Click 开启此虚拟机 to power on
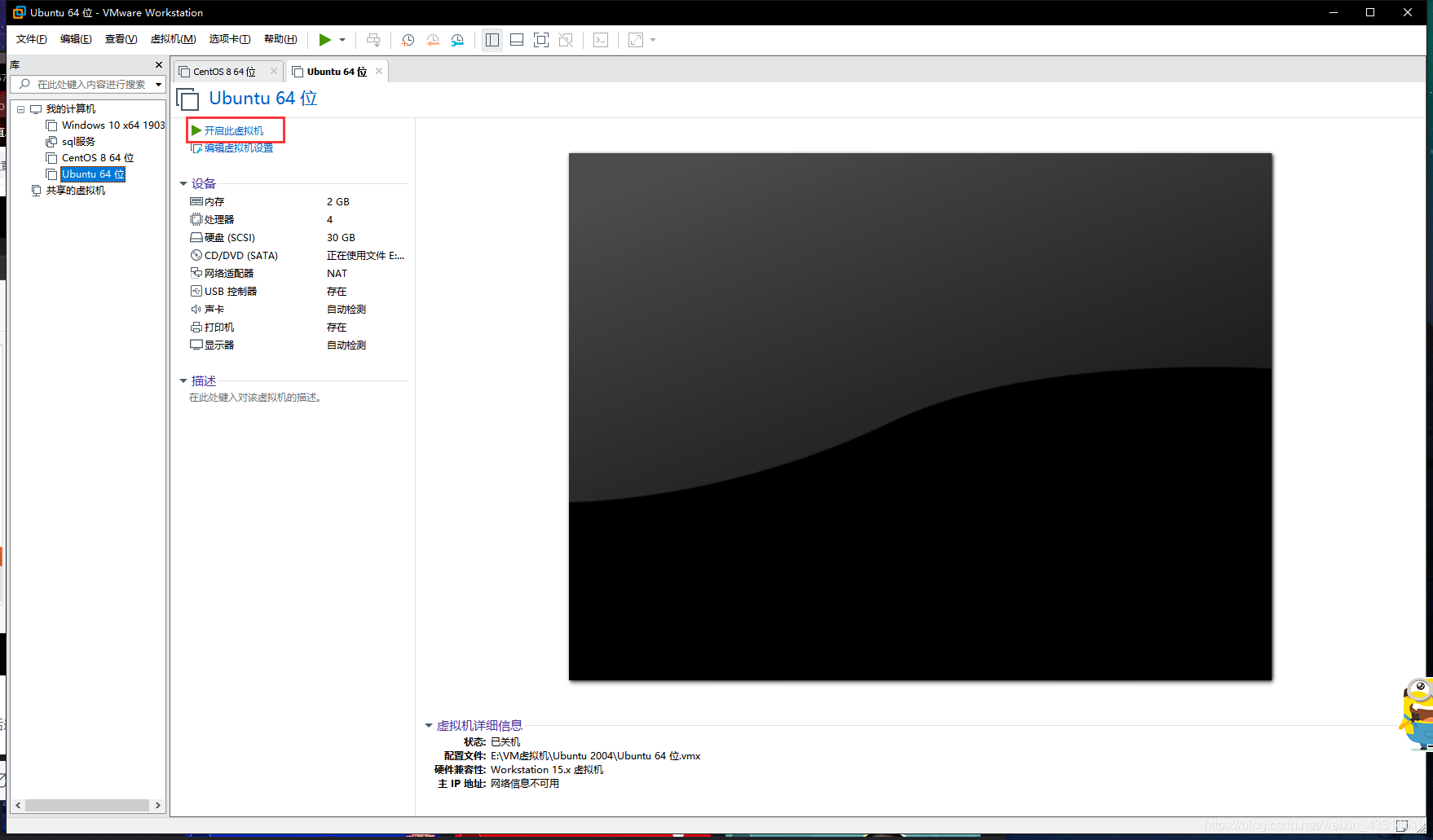 pyautogui.click(x=234, y=130)
